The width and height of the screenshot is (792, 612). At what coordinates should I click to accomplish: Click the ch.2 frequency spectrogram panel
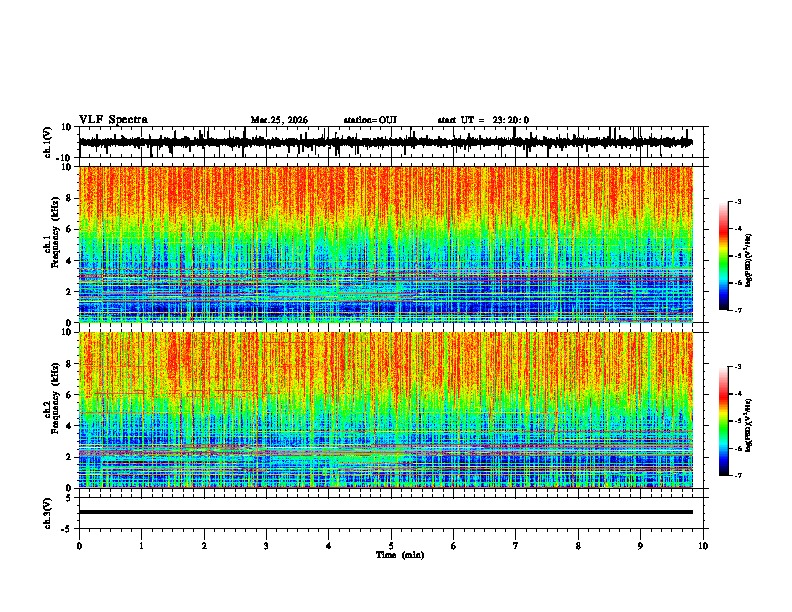coord(386,410)
